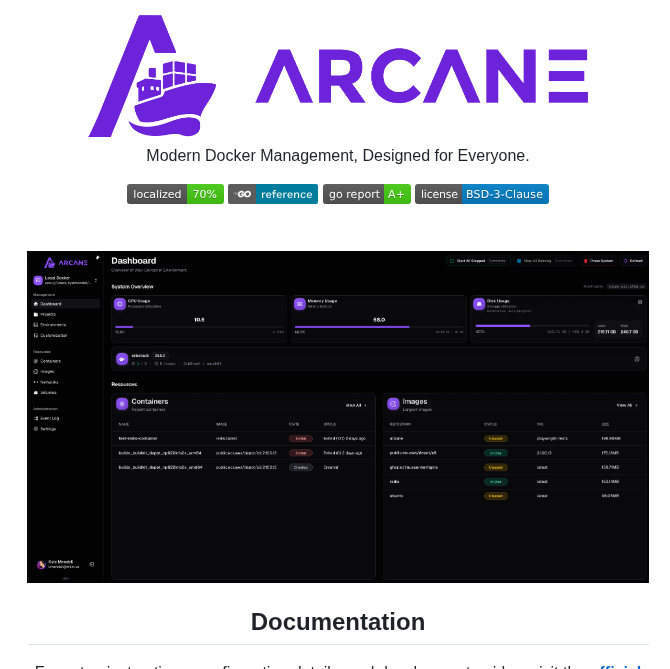Select Dashboard in the sidebar
The width and height of the screenshot is (670, 669).
66,304
